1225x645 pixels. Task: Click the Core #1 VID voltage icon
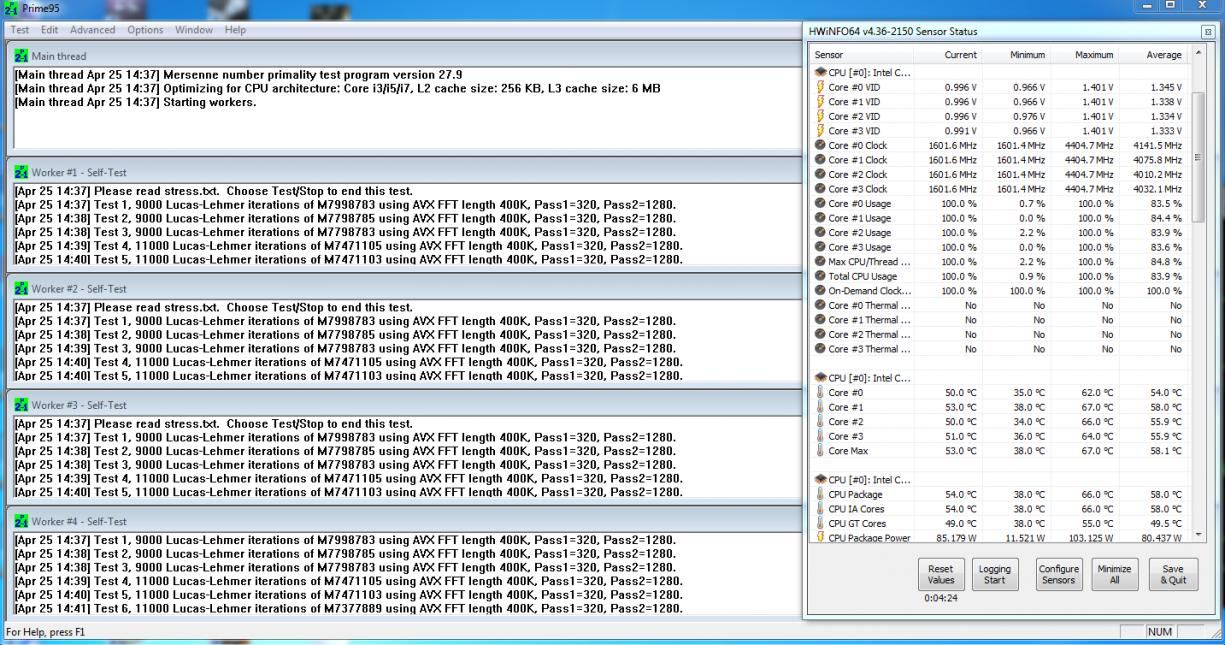click(820, 102)
